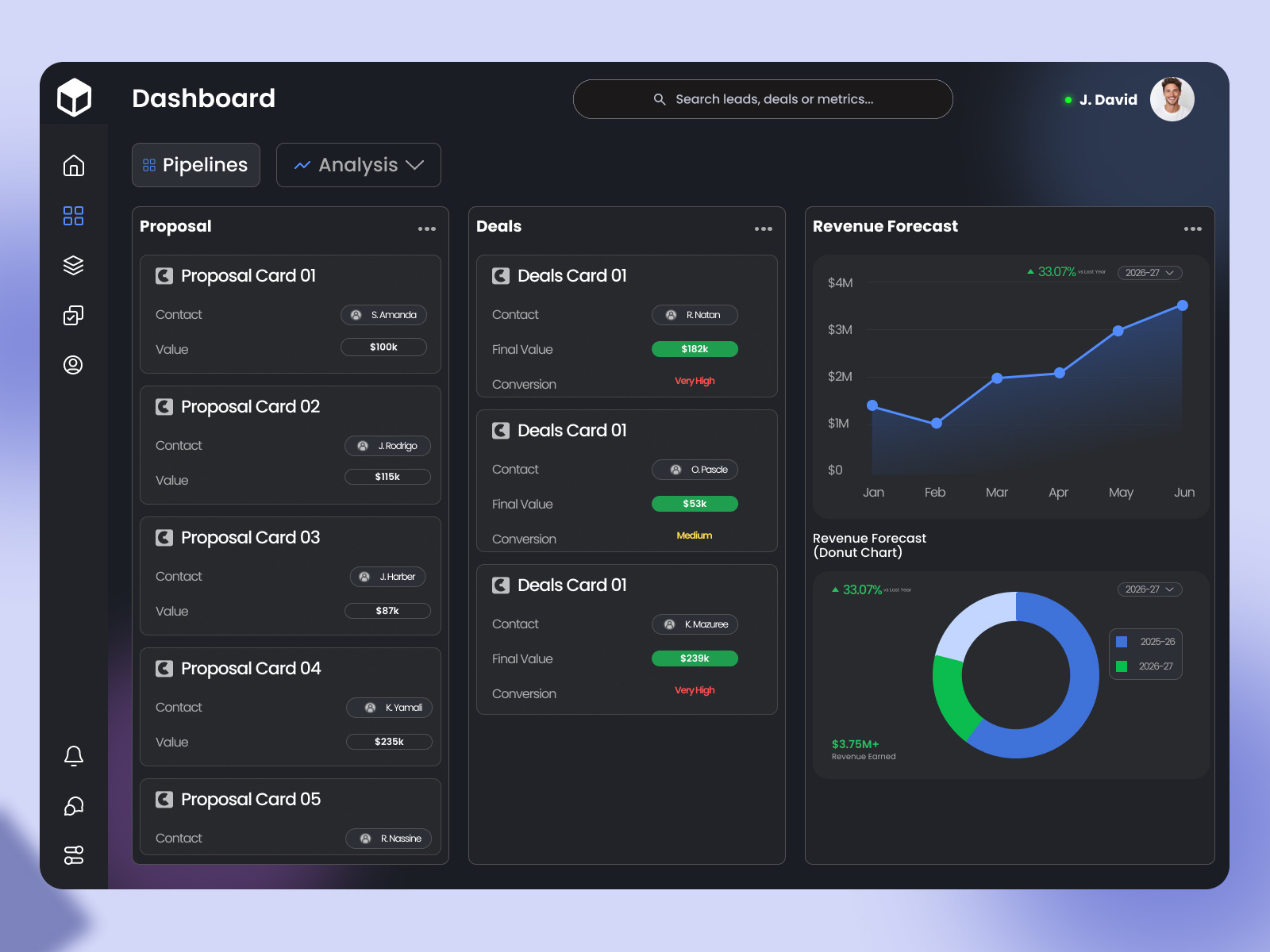Expand the Analysis dropdown

click(359, 165)
